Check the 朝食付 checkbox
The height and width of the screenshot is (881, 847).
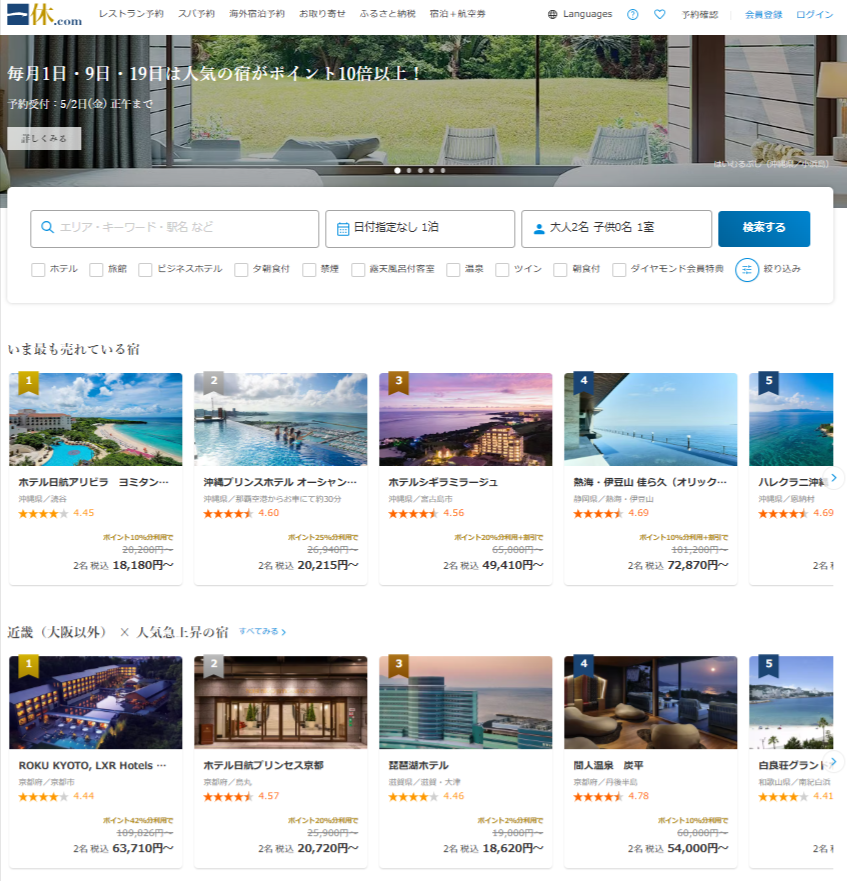point(560,270)
